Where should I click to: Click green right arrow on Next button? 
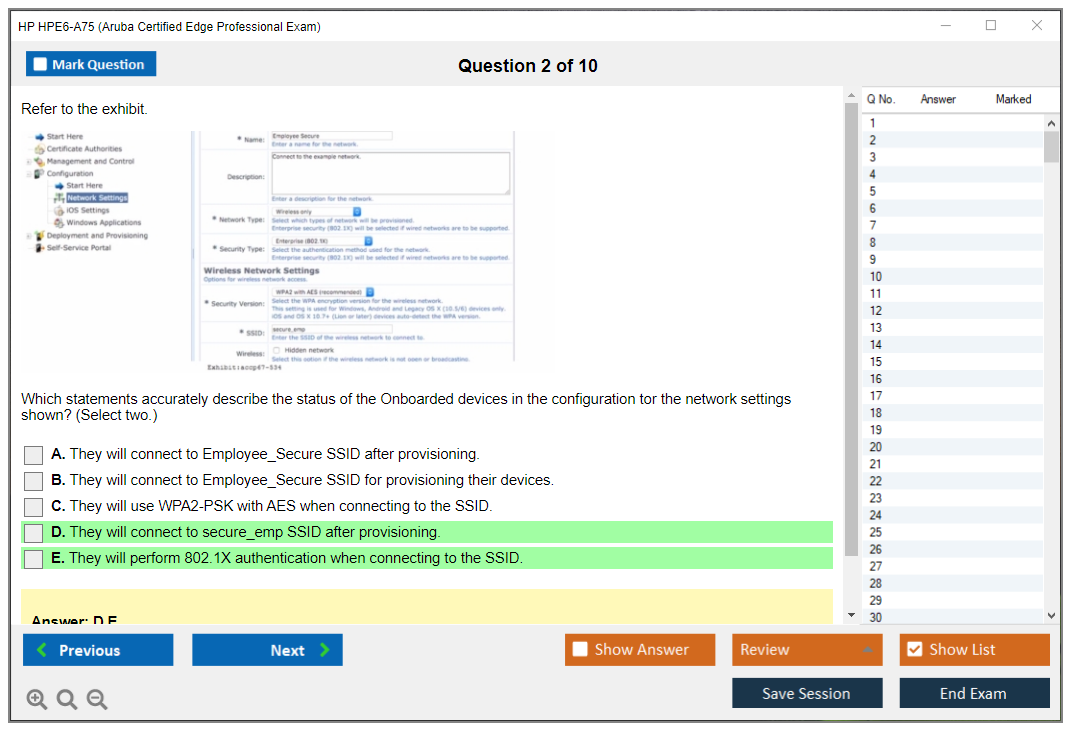(324, 650)
